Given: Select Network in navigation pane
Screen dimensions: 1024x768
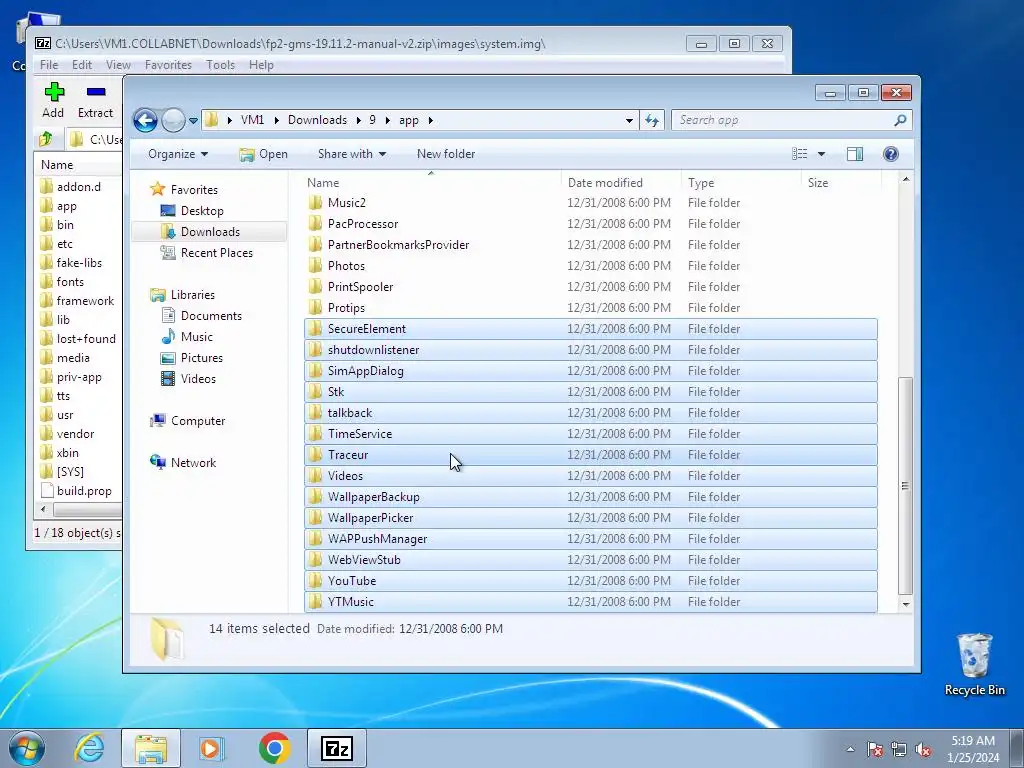Looking at the screenshot, I should (x=193, y=462).
